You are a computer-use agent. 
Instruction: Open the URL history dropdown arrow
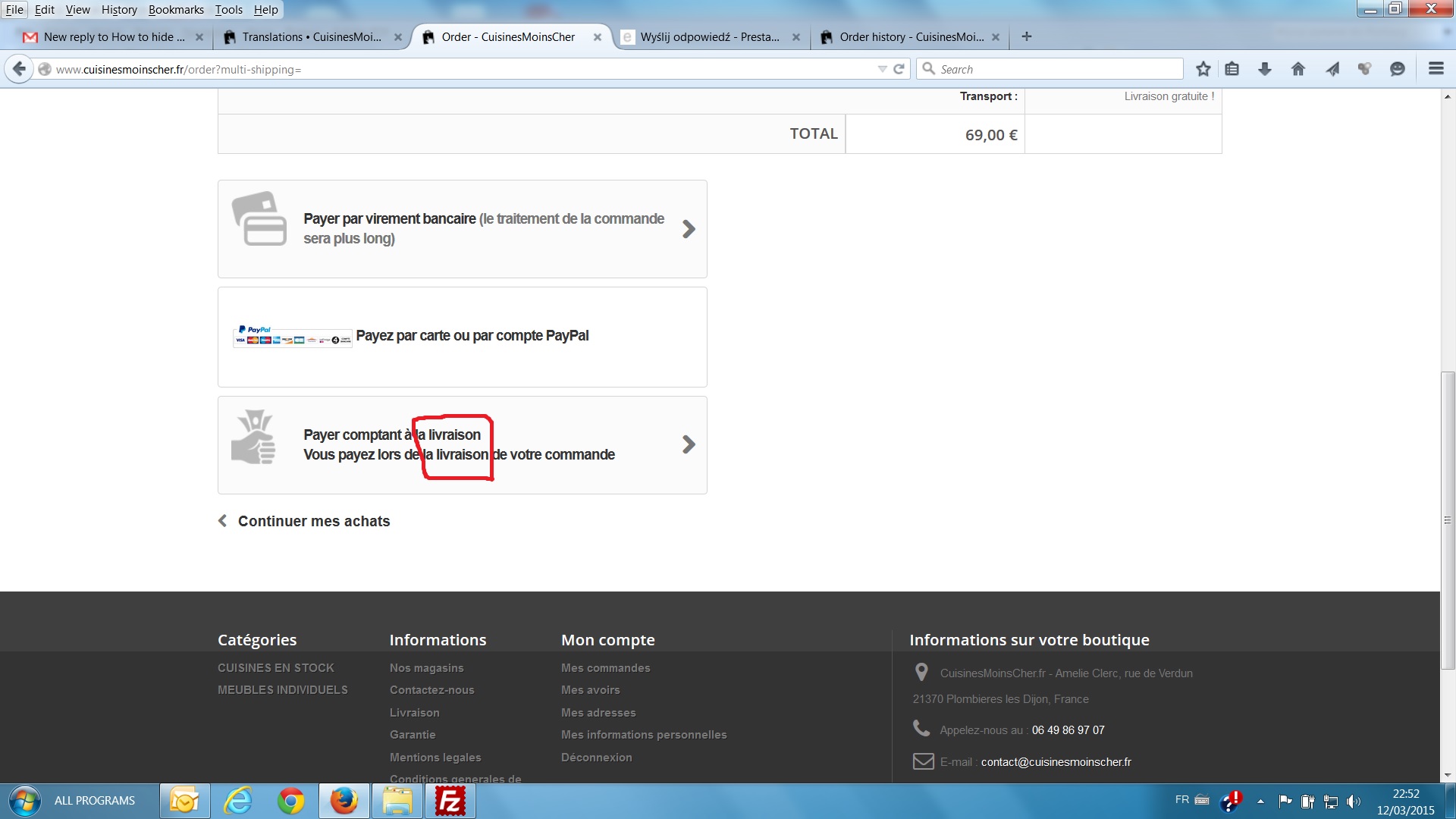(882, 69)
